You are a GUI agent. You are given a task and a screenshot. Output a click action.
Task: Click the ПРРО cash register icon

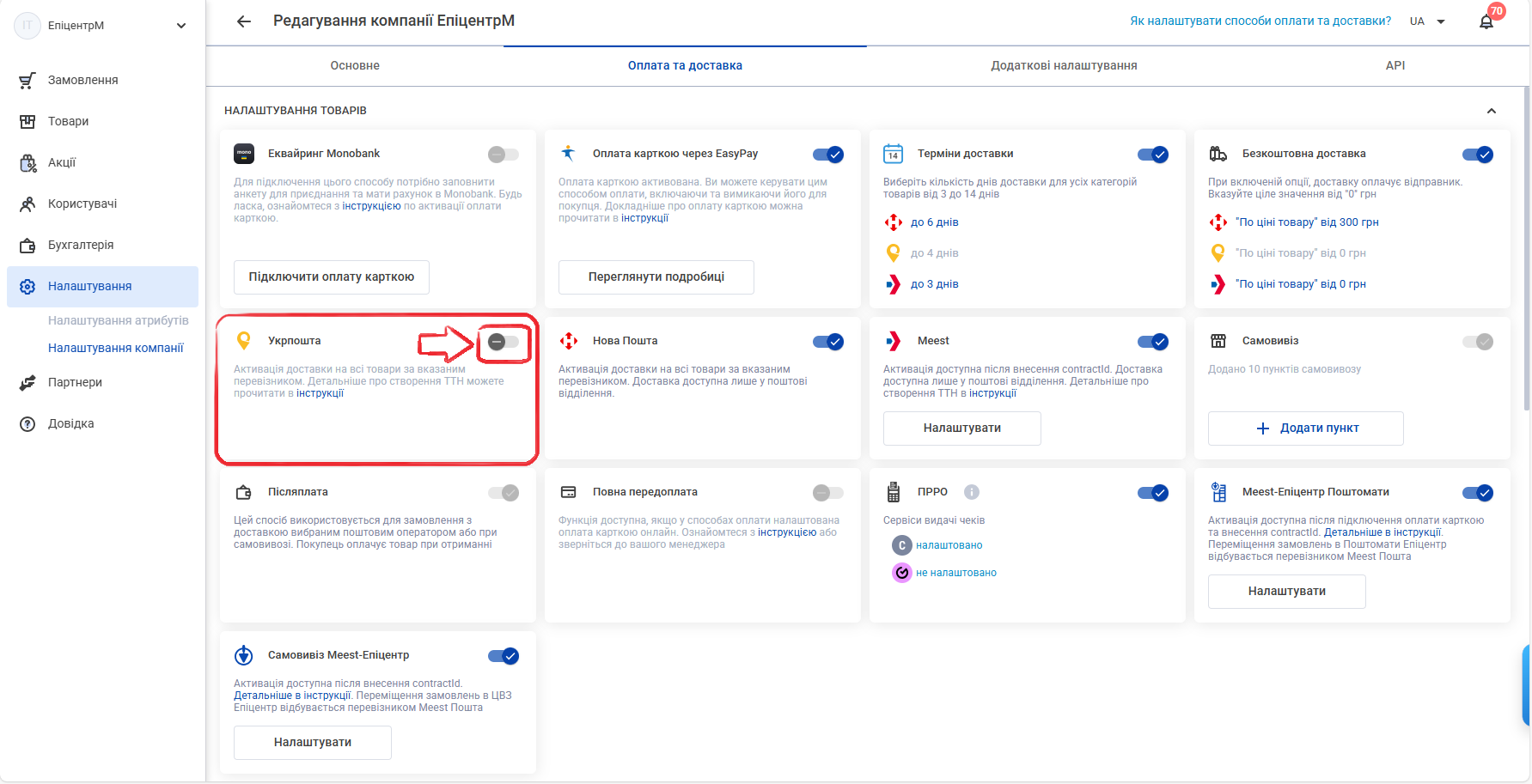point(894,492)
